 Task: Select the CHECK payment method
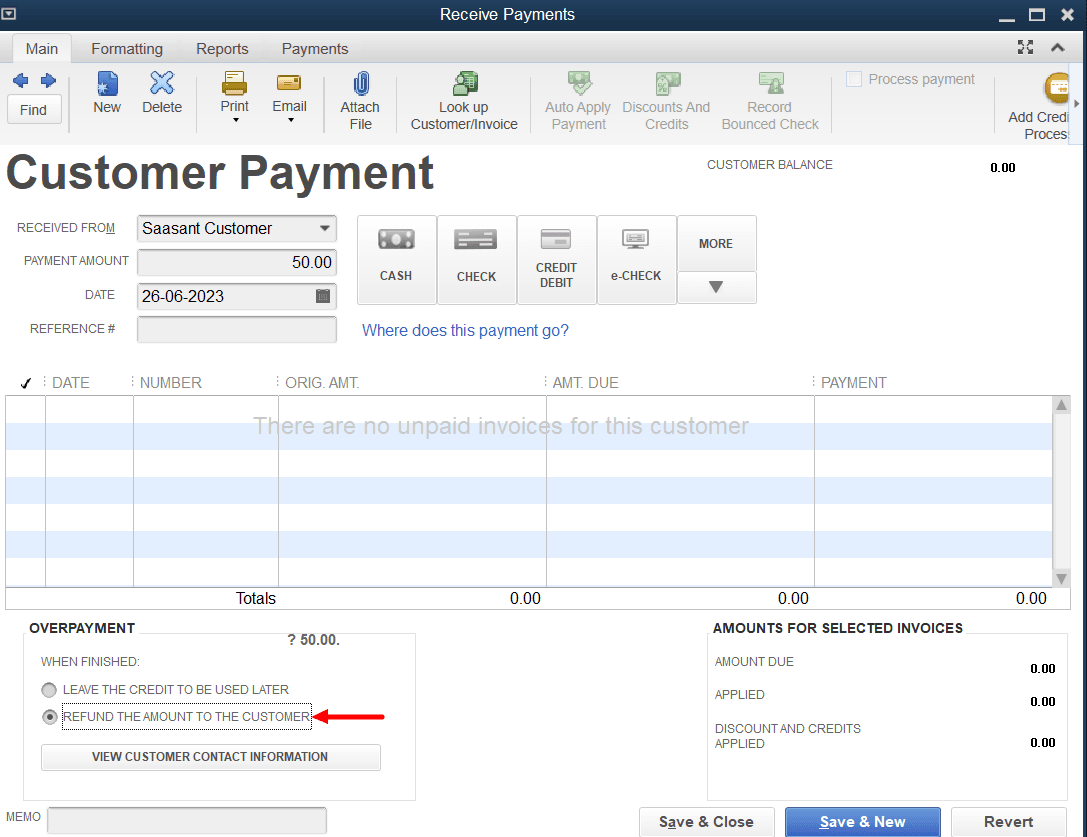click(x=476, y=259)
